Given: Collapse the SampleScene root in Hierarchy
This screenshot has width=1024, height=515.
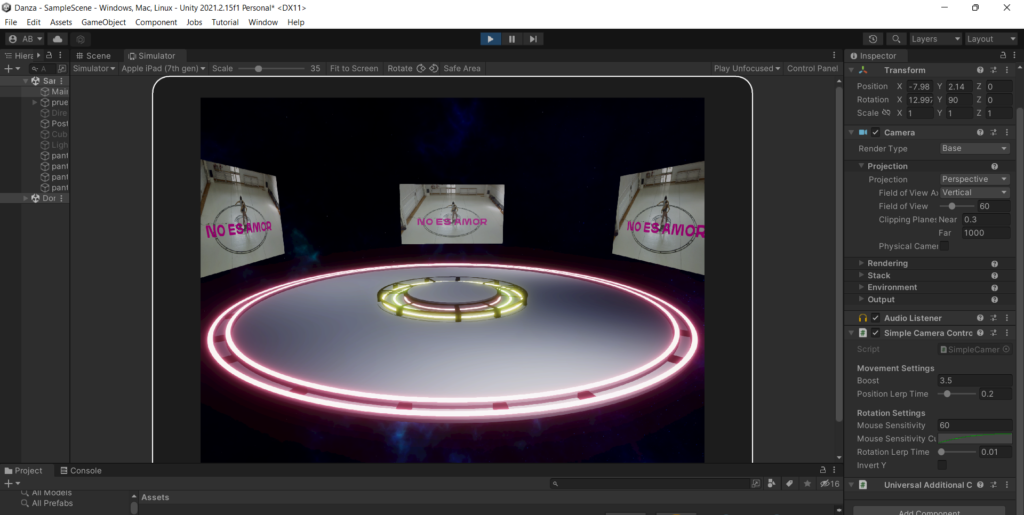Looking at the screenshot, I should click(x=25, y=81).
